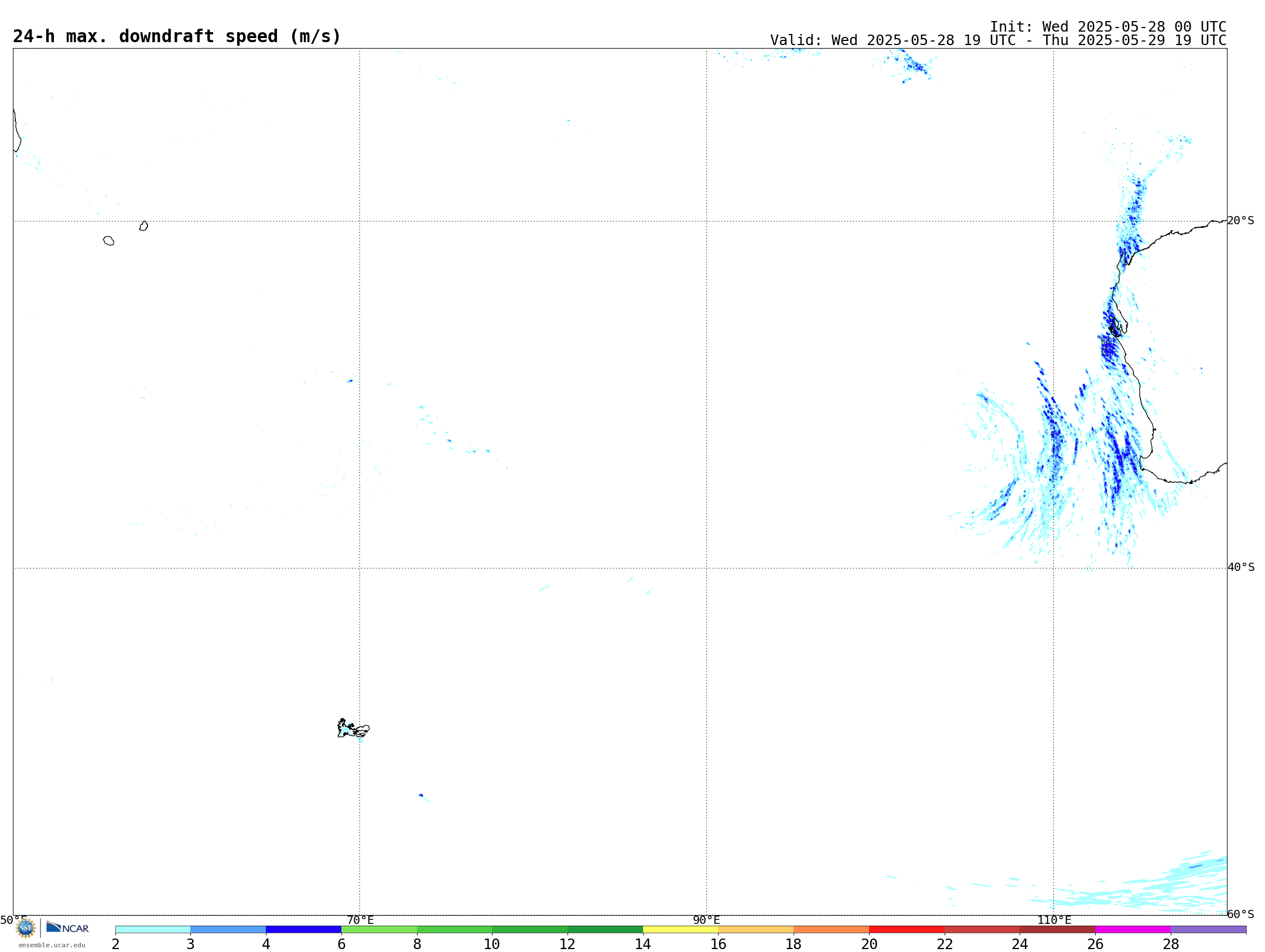Pick the green 8–10 m/s colorbar swatch
The image size is (1265, 952).
tap(454, 930)
